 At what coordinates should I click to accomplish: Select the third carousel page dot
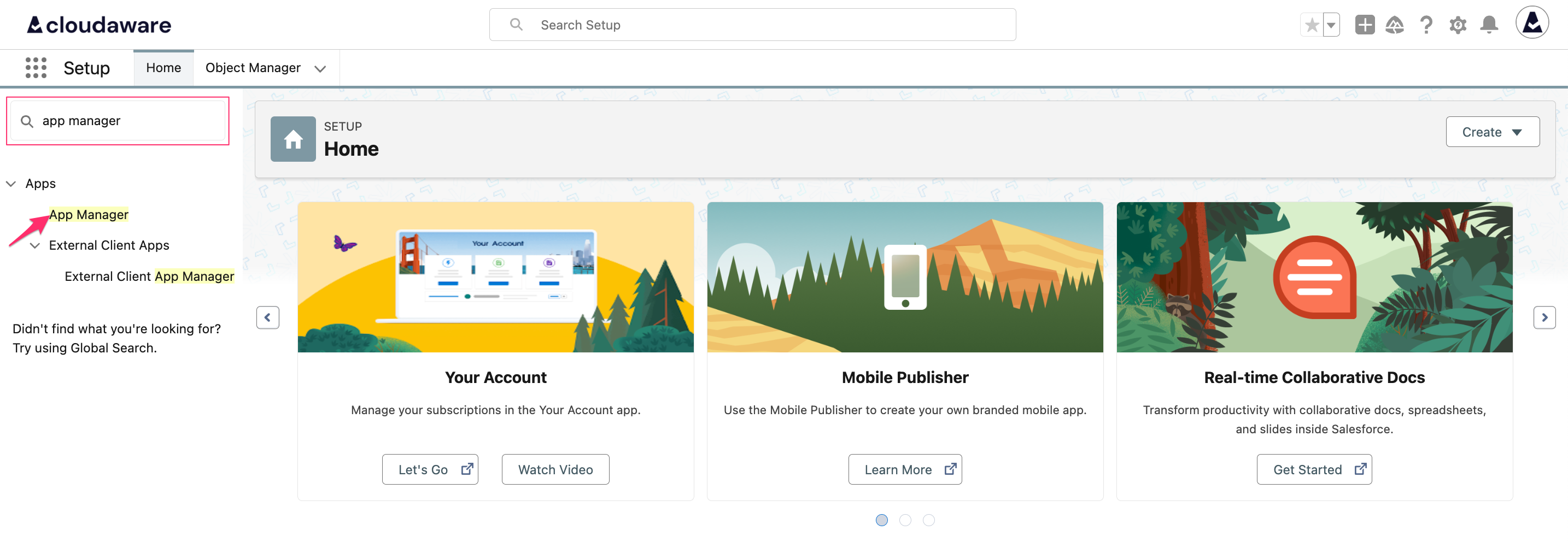tap(928, 520)
